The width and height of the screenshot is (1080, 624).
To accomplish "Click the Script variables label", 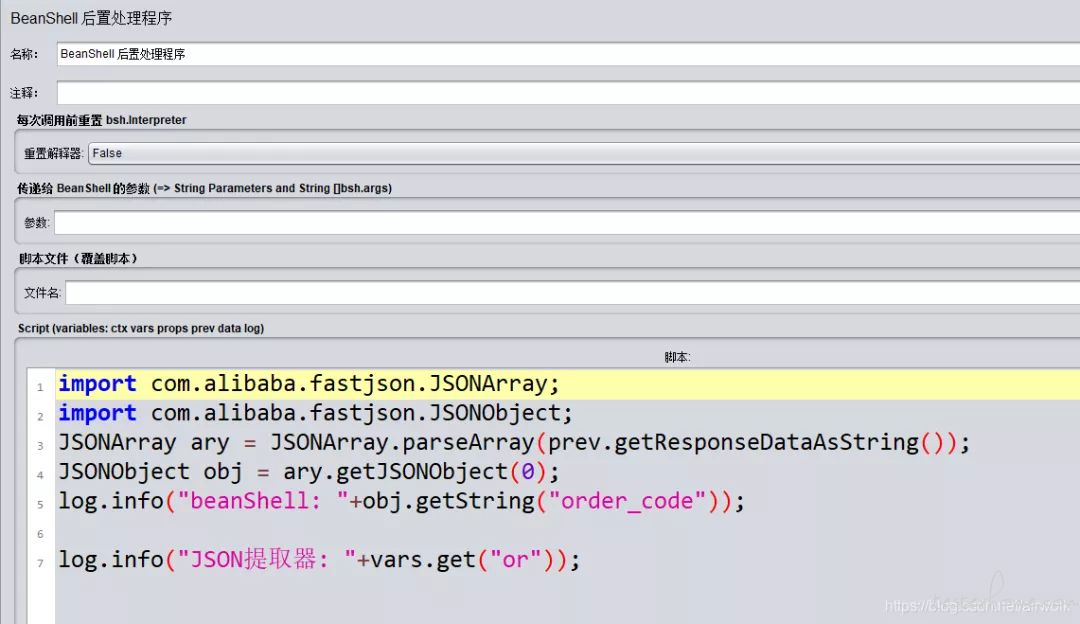I will pyautogui.click(x=141, y=329).
